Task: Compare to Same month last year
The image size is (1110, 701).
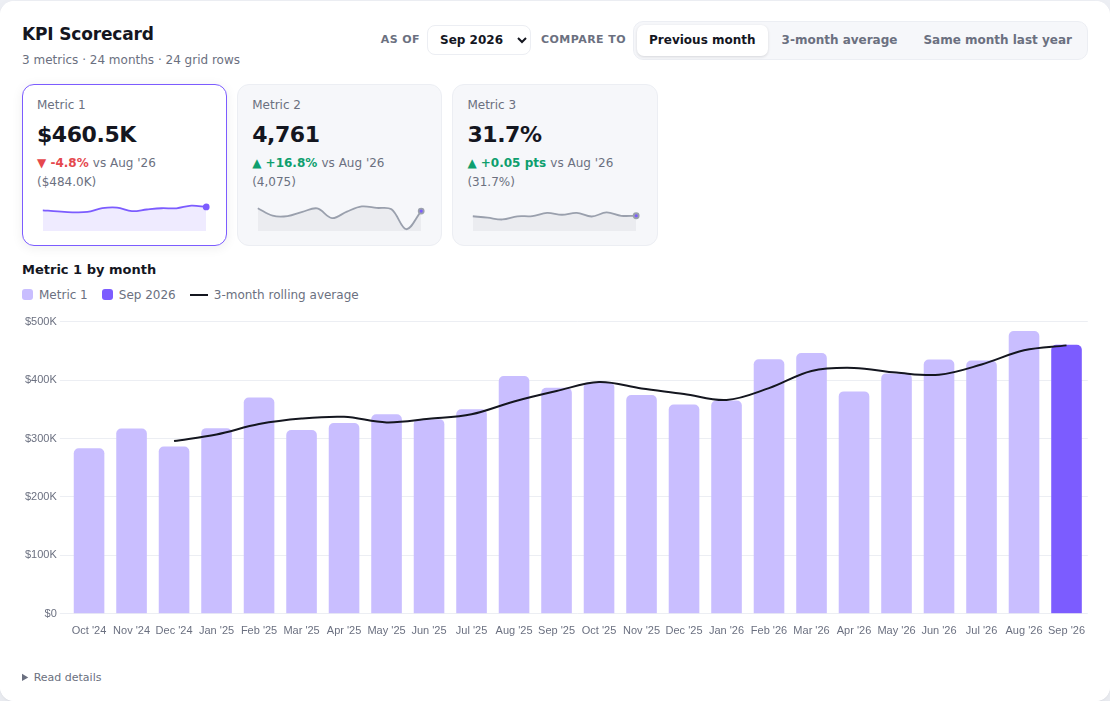Action: pos(997,40)
